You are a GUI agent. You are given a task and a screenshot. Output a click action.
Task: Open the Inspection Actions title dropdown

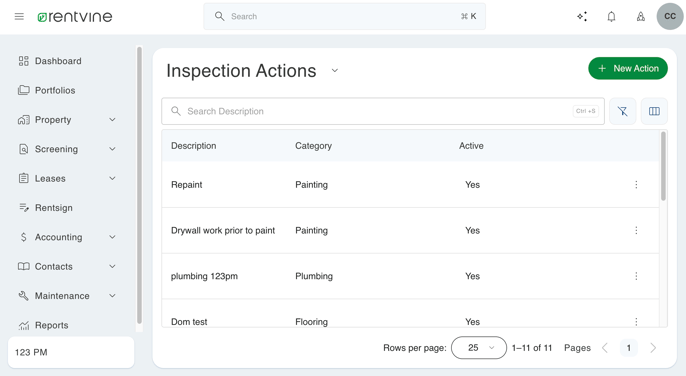(335, 70)
